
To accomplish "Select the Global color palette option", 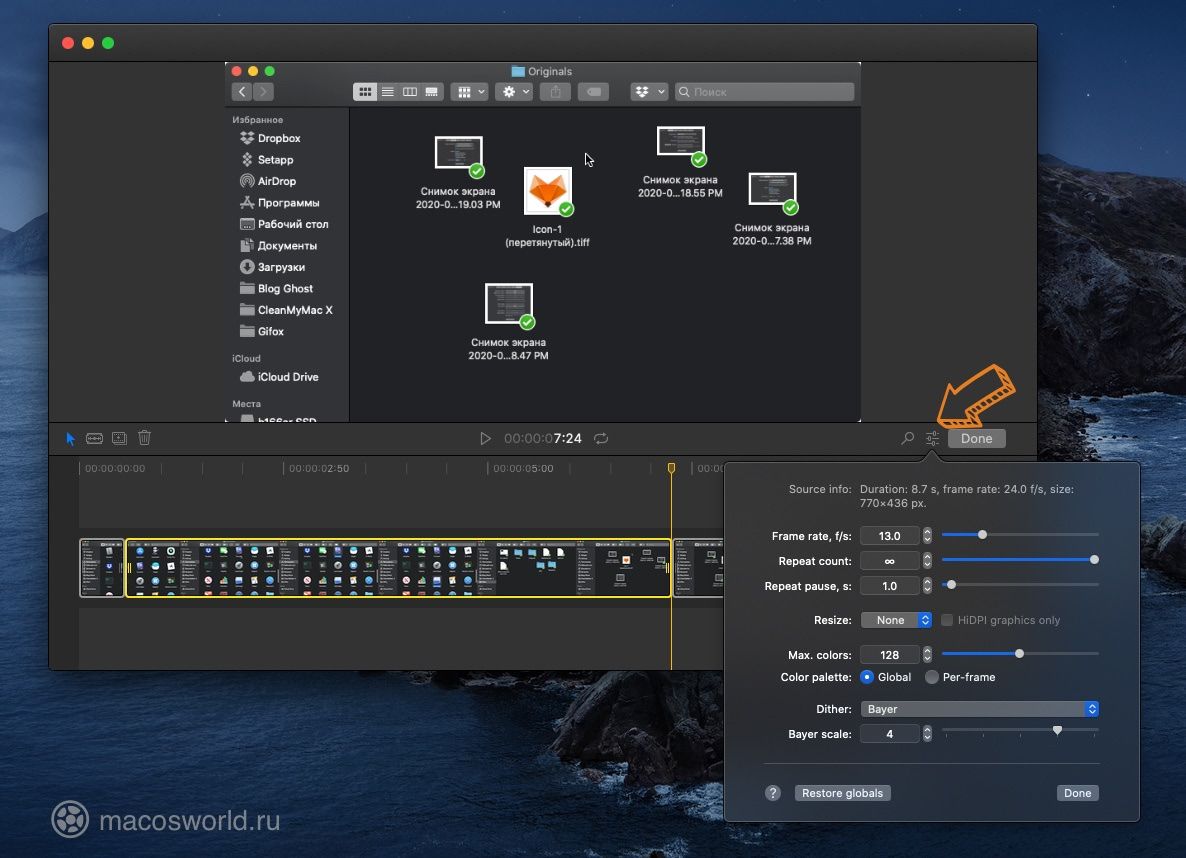I will point(866,677).
